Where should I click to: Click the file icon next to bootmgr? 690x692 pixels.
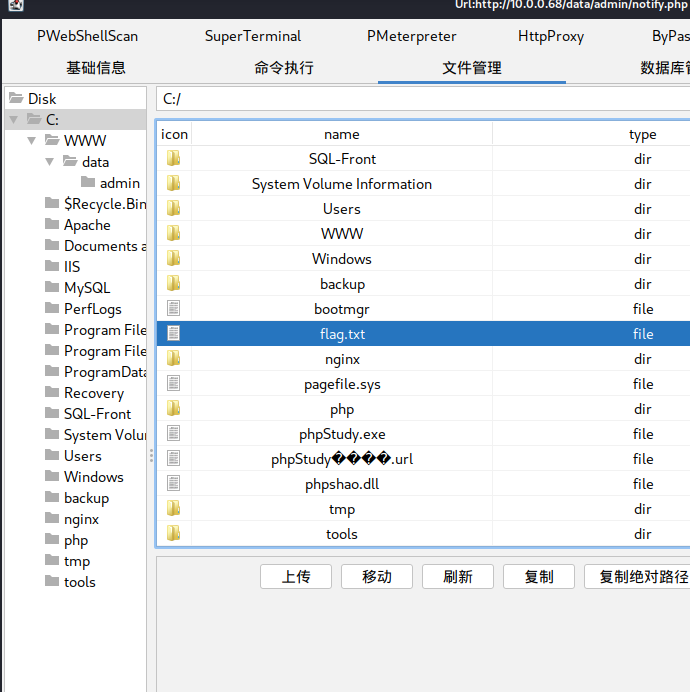pyautogui.click(x=174, y=309)
